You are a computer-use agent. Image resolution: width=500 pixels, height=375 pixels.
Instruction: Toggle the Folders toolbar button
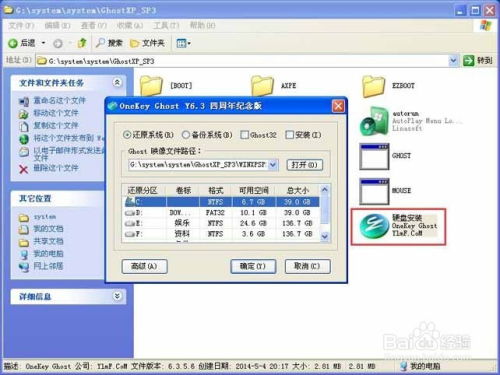tap(147, 43)
